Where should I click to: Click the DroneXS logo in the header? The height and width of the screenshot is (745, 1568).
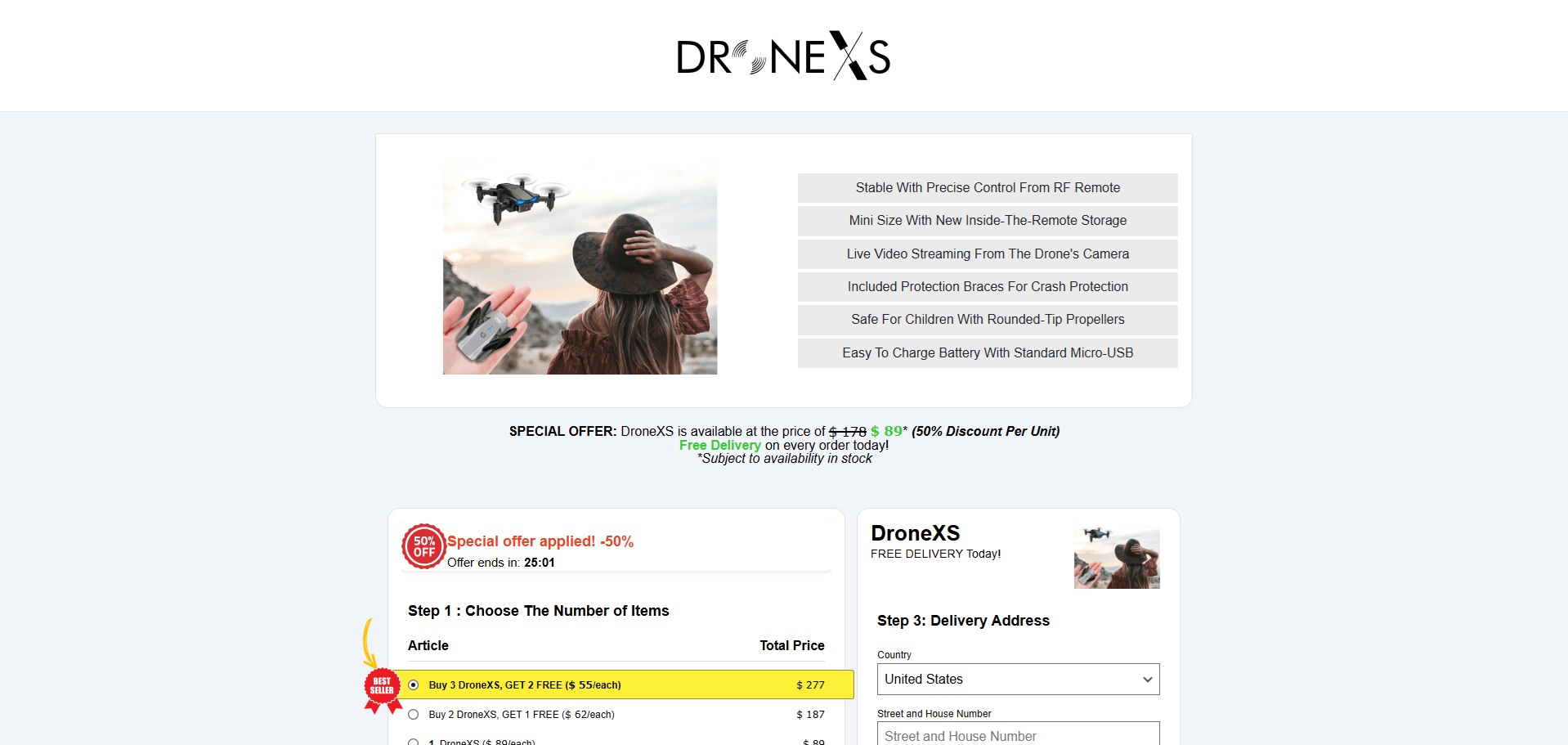[783, 56]
